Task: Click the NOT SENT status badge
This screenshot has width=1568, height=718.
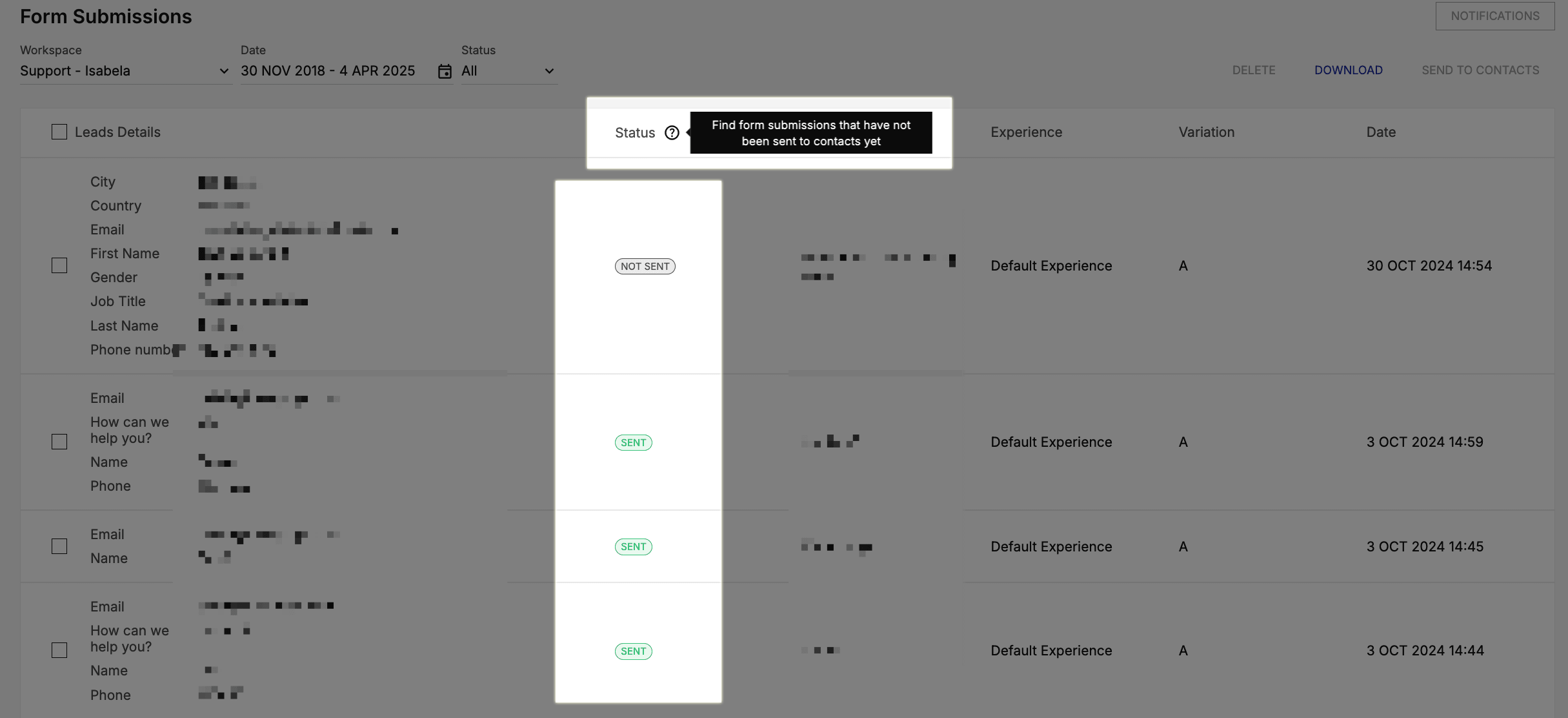Action: 645,266
